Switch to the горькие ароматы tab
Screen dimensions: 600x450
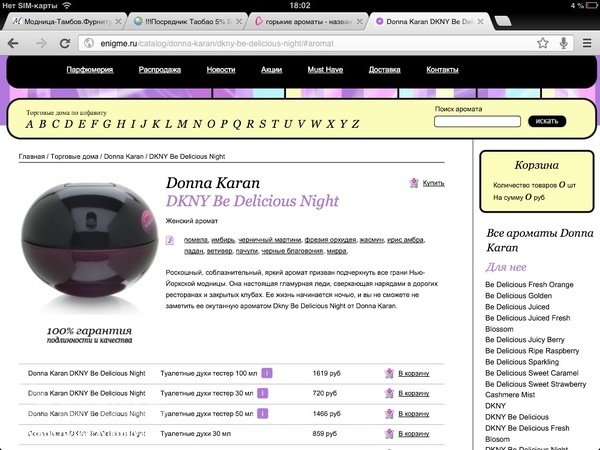click(300, 20)
